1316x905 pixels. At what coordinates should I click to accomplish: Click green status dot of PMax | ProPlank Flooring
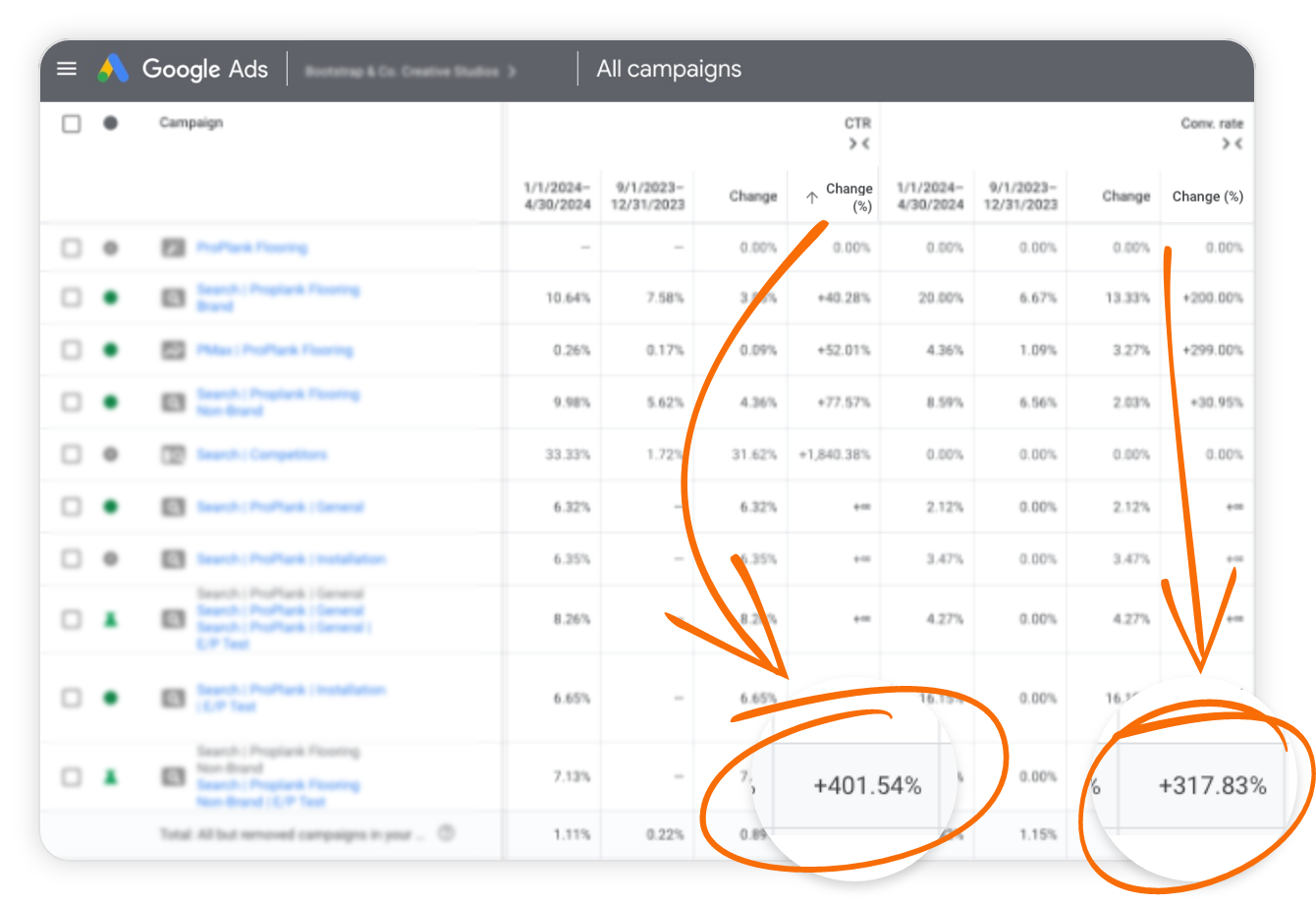[x=110, y=350]
